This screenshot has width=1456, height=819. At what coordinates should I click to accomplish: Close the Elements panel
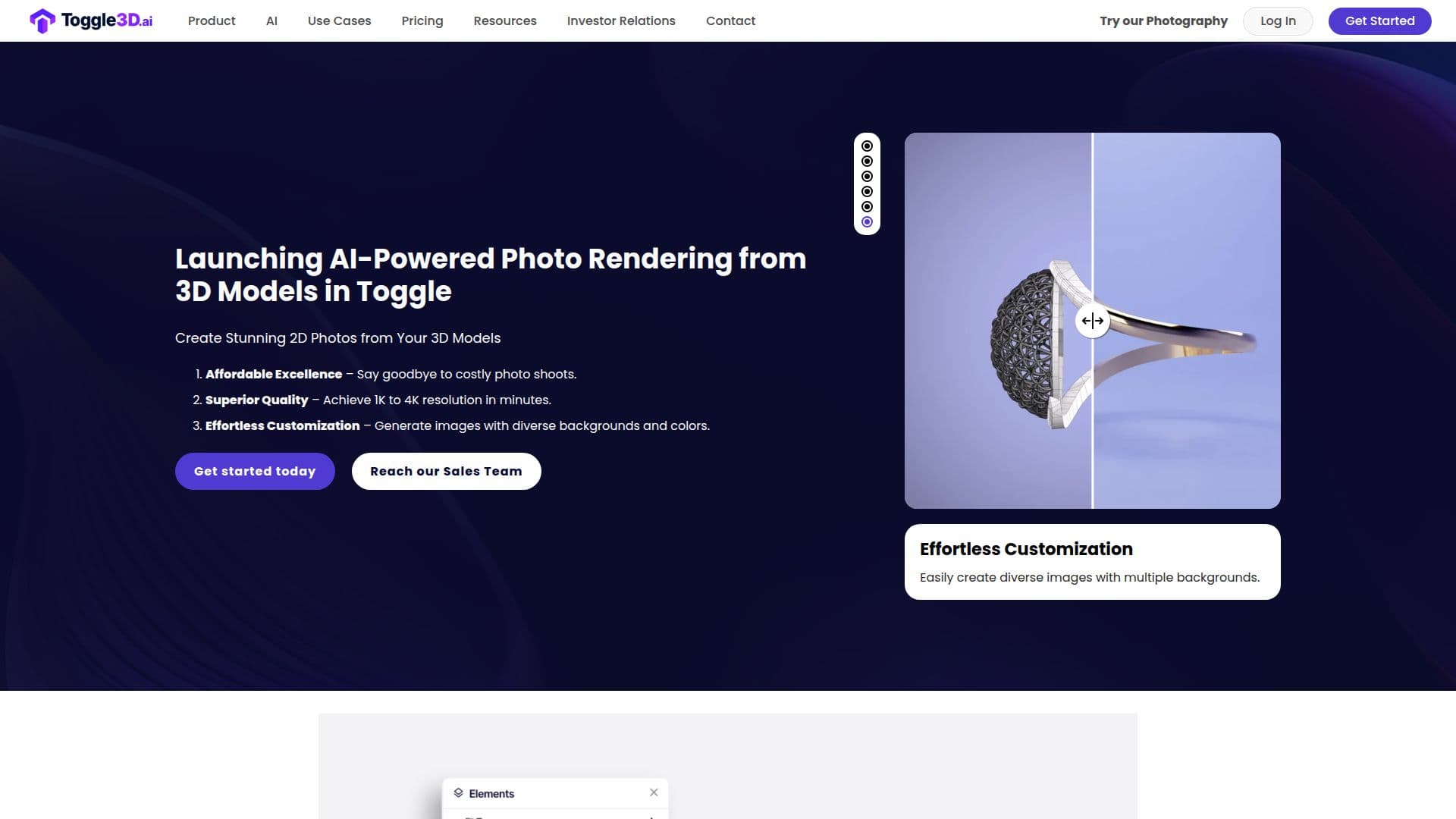(654, 792)
